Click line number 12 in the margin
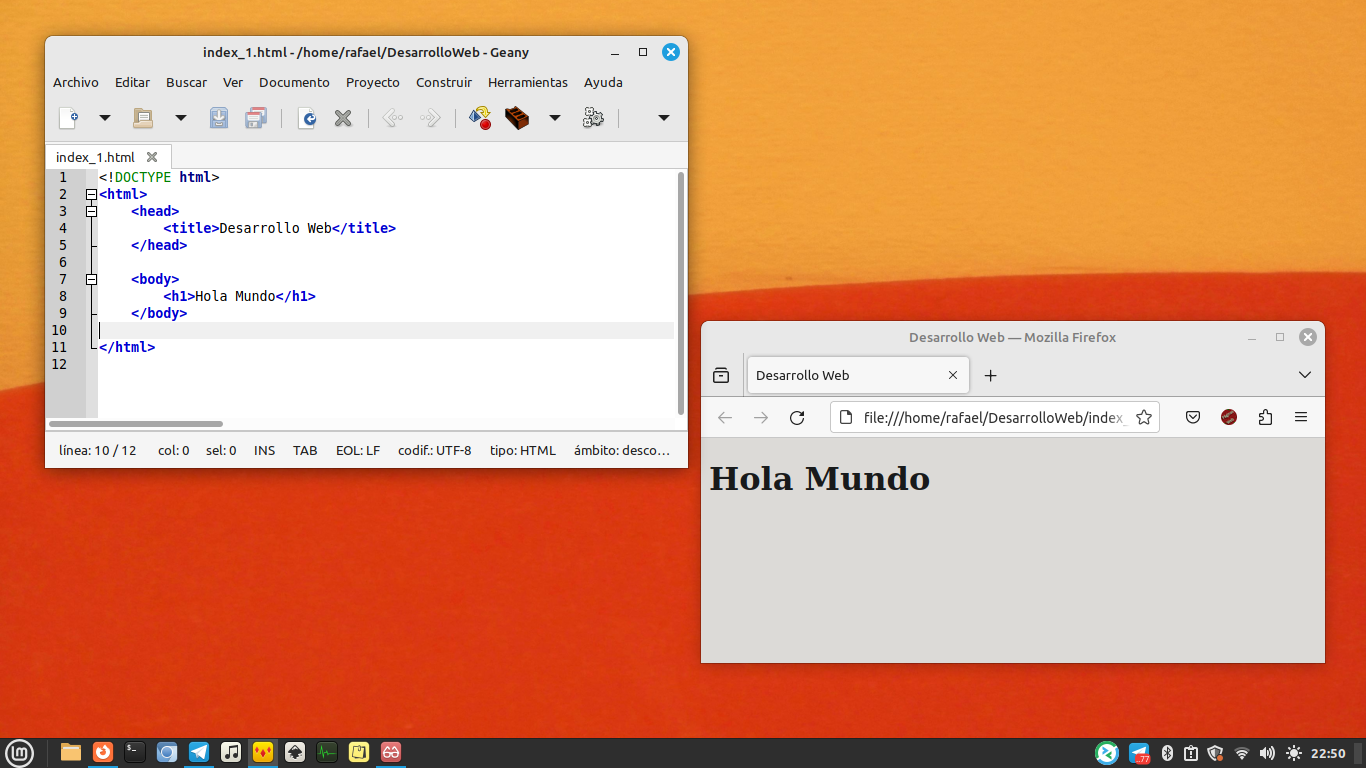The image size is (1366, 768). (x=59, y=364)
